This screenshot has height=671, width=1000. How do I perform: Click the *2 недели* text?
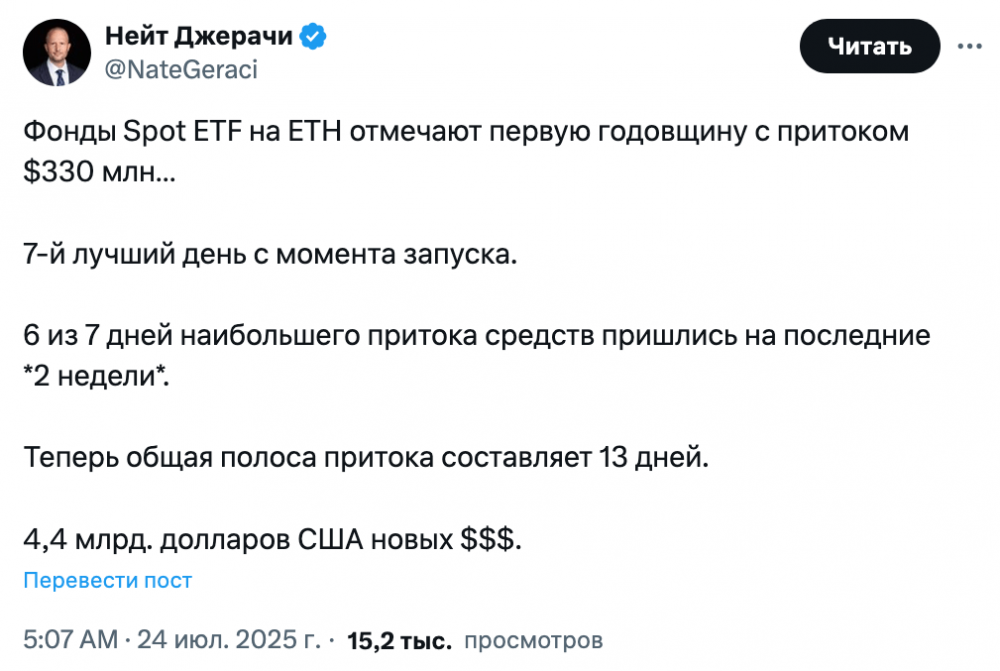point(96,376)
